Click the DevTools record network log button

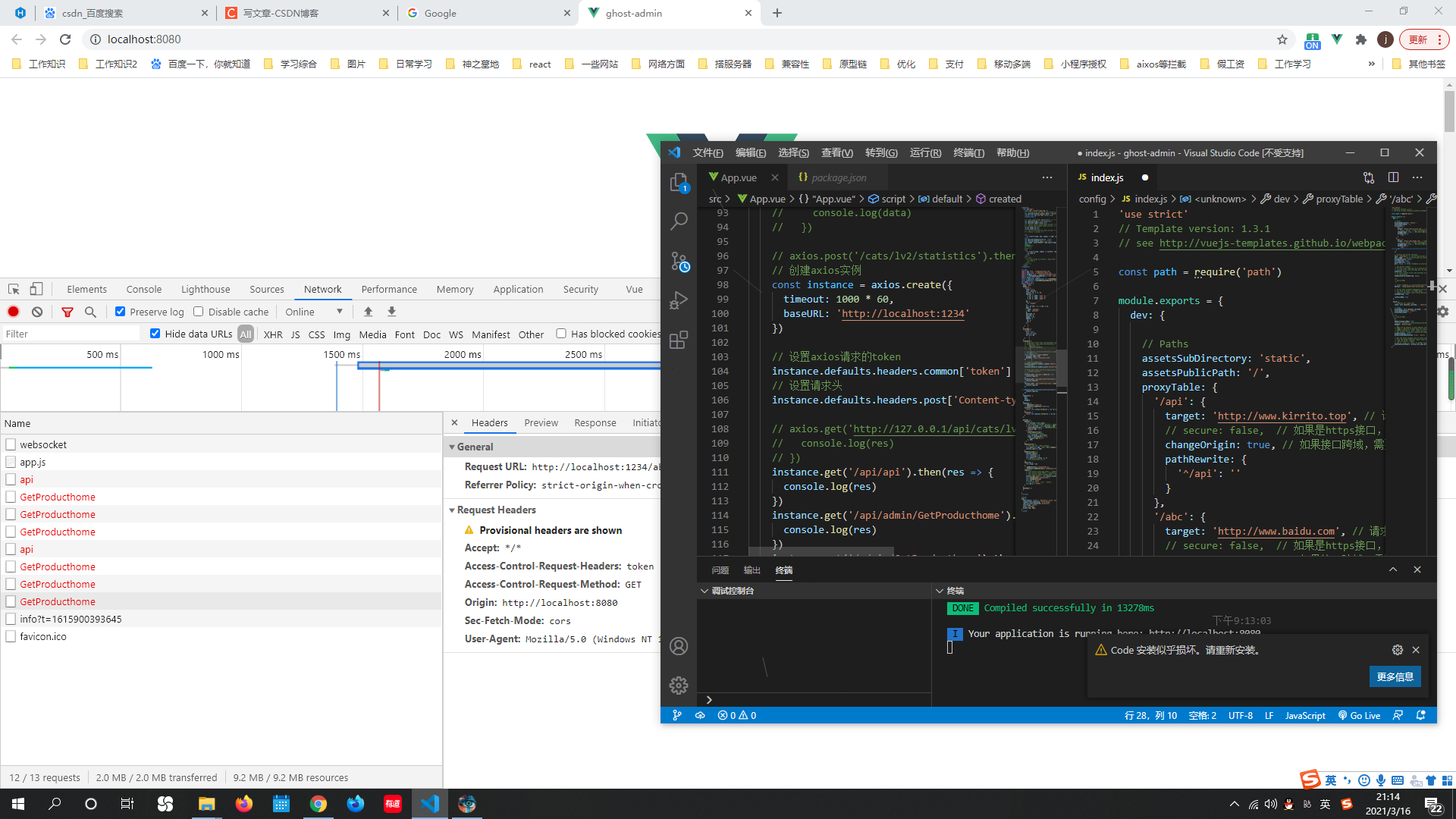[x=14, y=312]
